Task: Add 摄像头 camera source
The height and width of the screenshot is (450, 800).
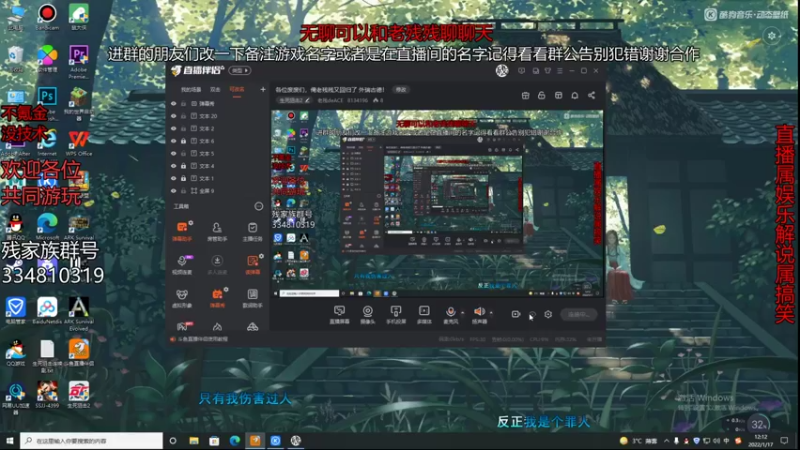Action: (367, 314)
